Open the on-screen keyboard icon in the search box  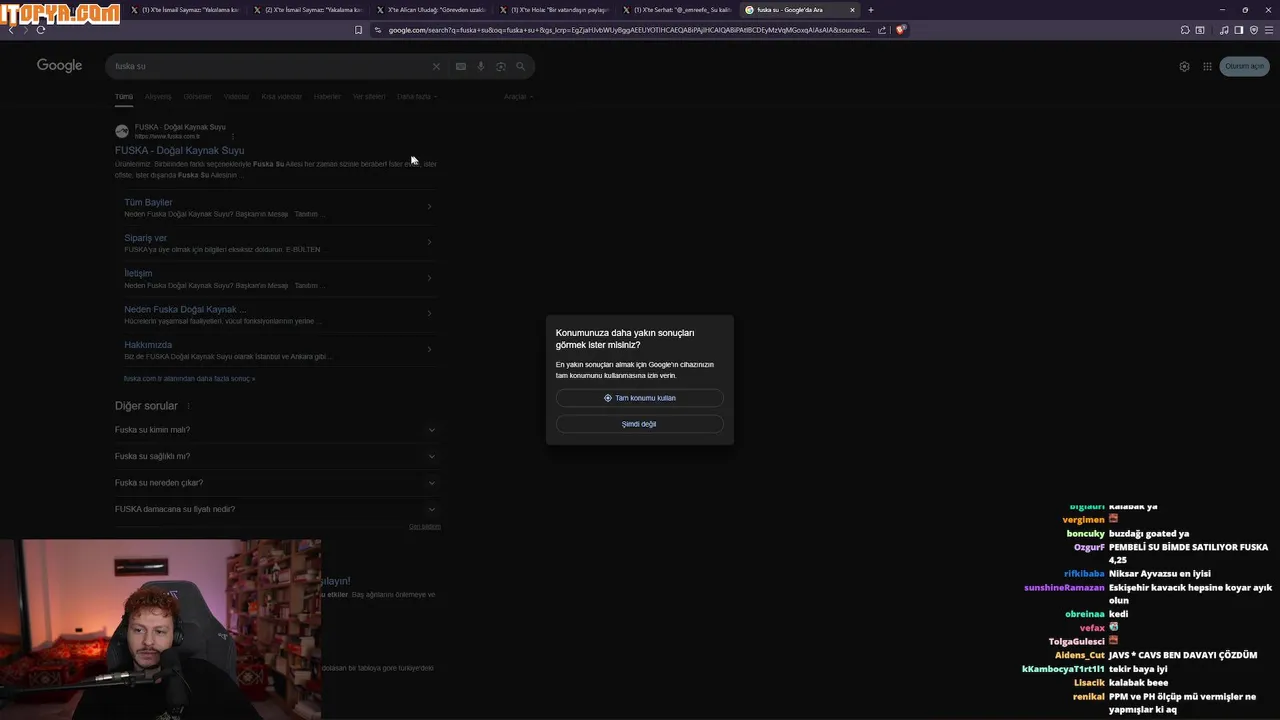tap(461, 67)
